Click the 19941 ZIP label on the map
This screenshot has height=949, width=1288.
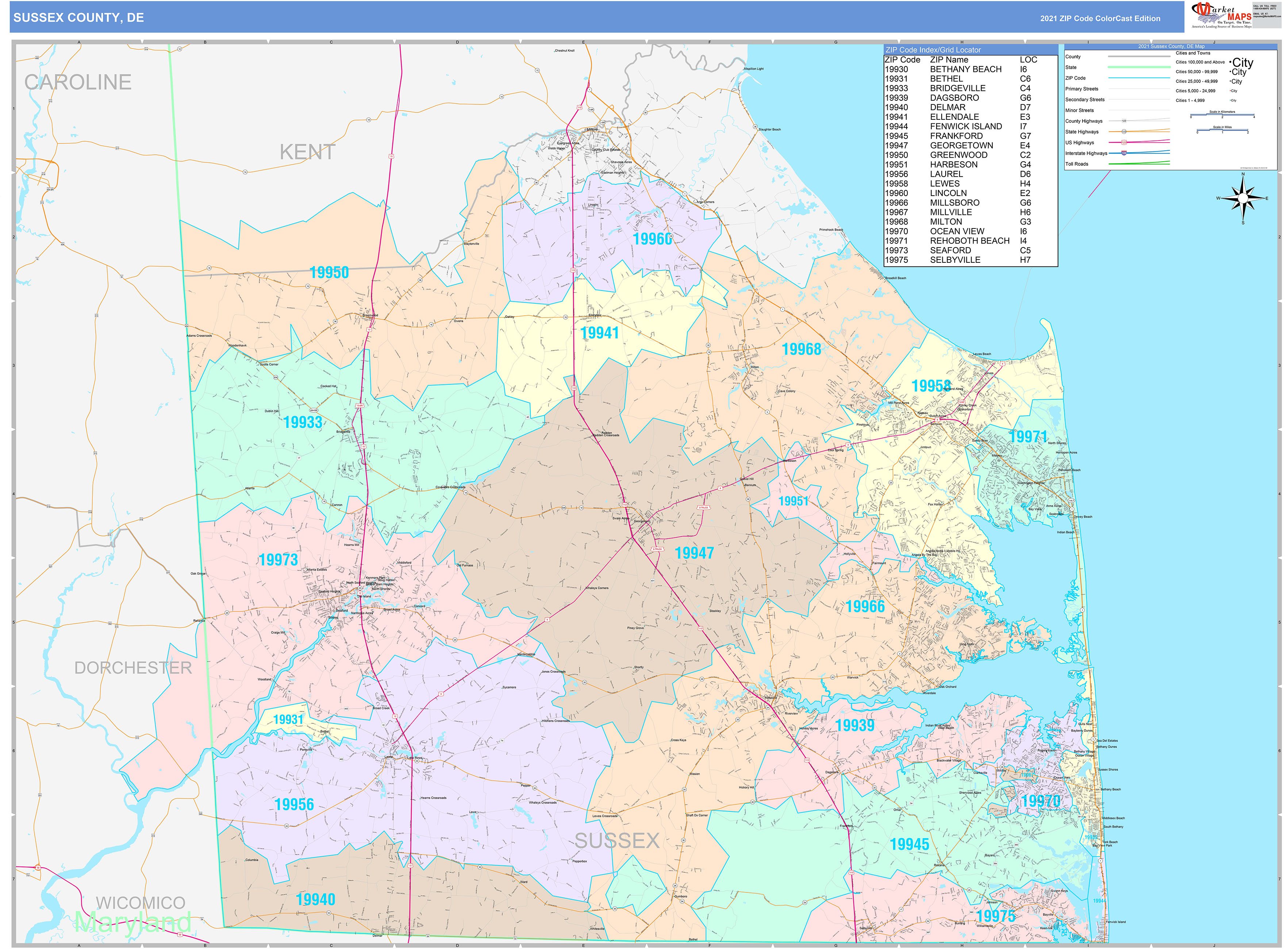point(599,333)
